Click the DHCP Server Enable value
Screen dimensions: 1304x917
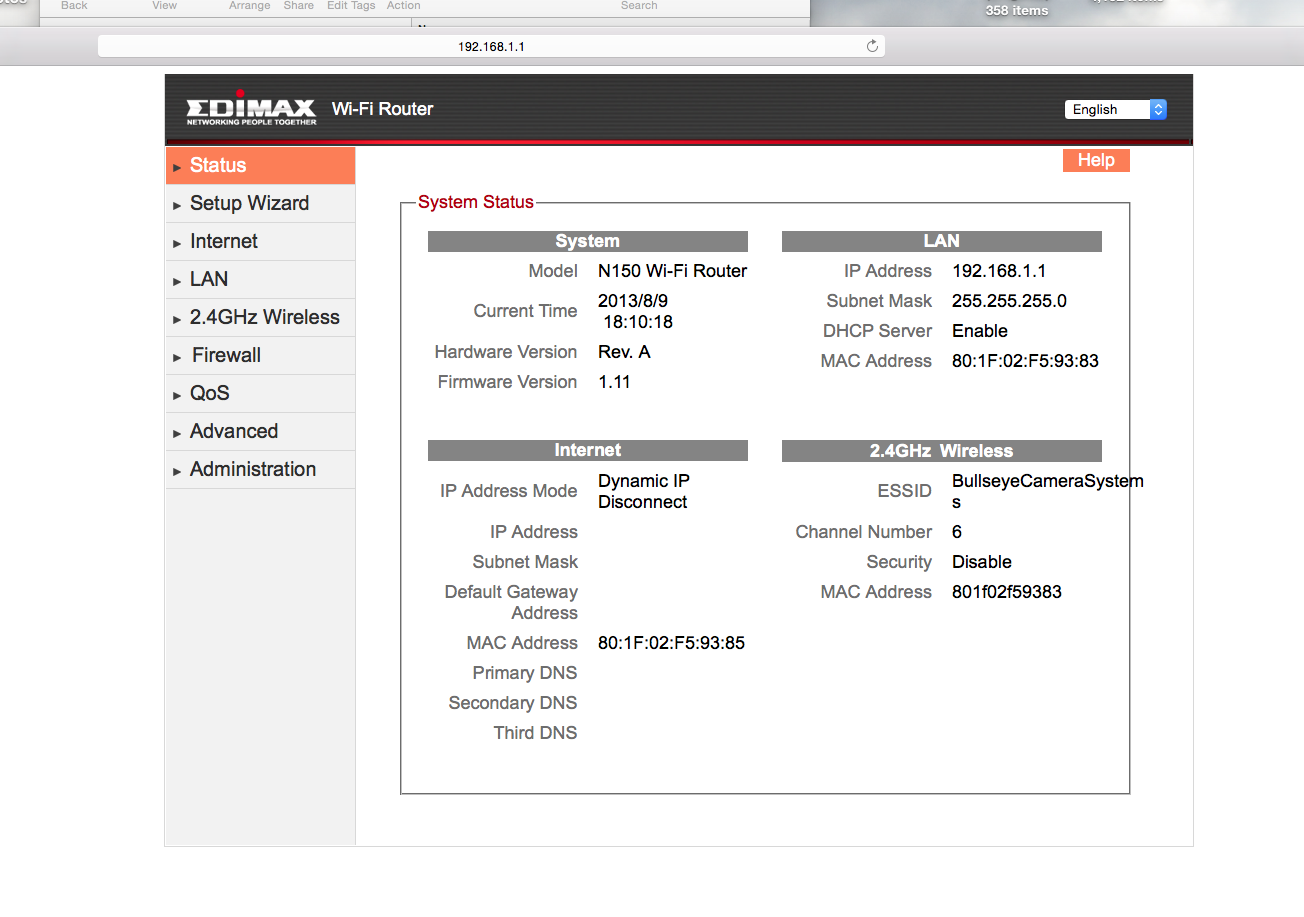tap(980, 331)
